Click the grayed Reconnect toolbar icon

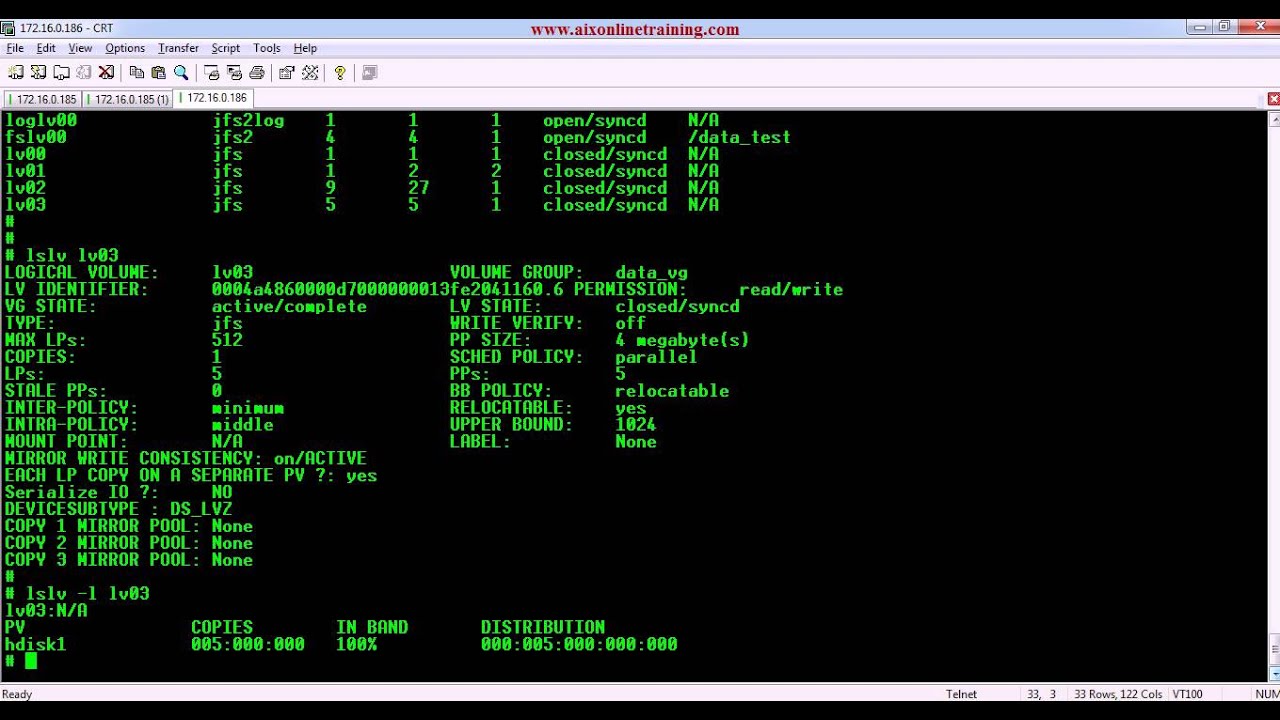tap(84, 72)
